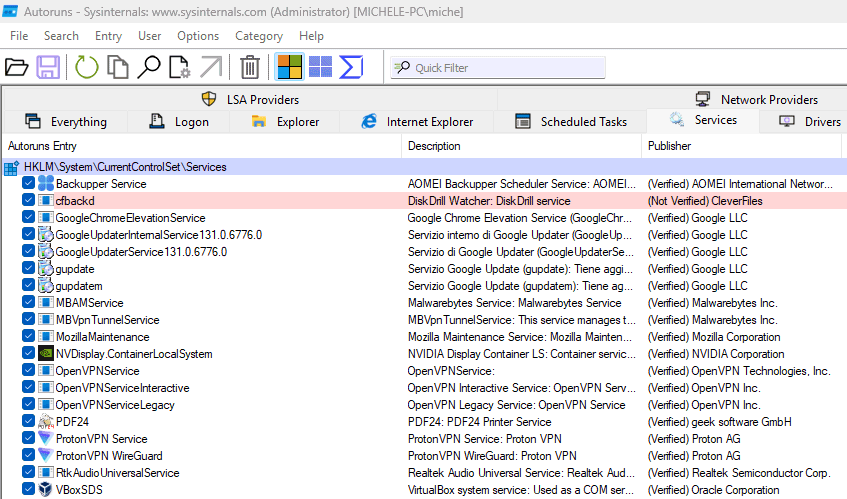Image resolution: width=847 pixels, height=499 pixels.
Task: Sort by the Description column header
Action: [x=521, y=146]
